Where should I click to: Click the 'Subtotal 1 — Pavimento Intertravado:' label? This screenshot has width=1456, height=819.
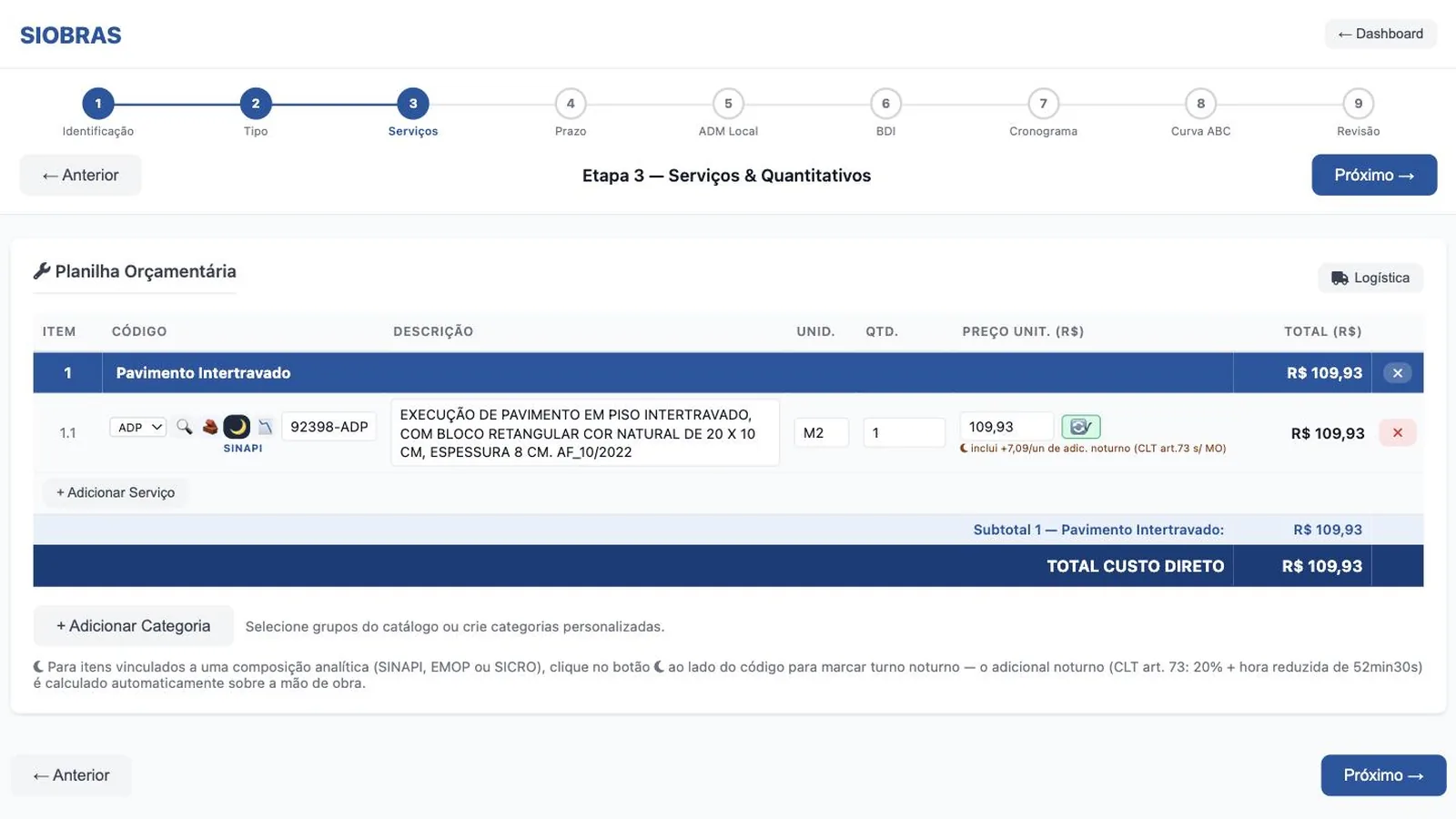1098,530
